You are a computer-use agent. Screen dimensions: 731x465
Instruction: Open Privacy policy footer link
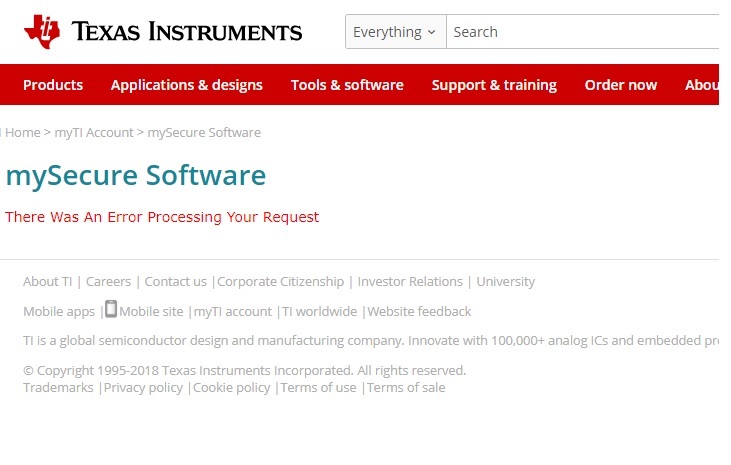coord(143,388)
